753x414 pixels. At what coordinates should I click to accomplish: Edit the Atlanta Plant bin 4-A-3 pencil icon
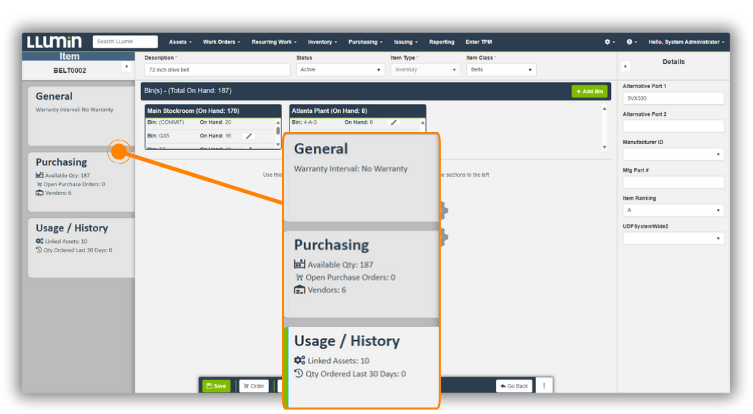393,122
